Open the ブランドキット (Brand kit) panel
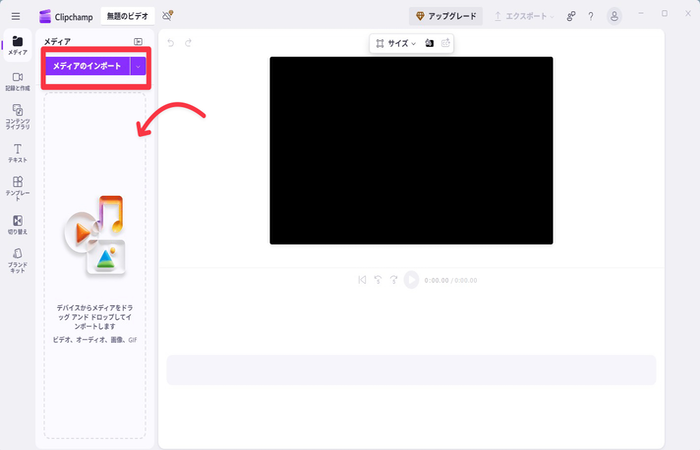The width and height of the screenshot is (700, 450). [x=17, y=260]
